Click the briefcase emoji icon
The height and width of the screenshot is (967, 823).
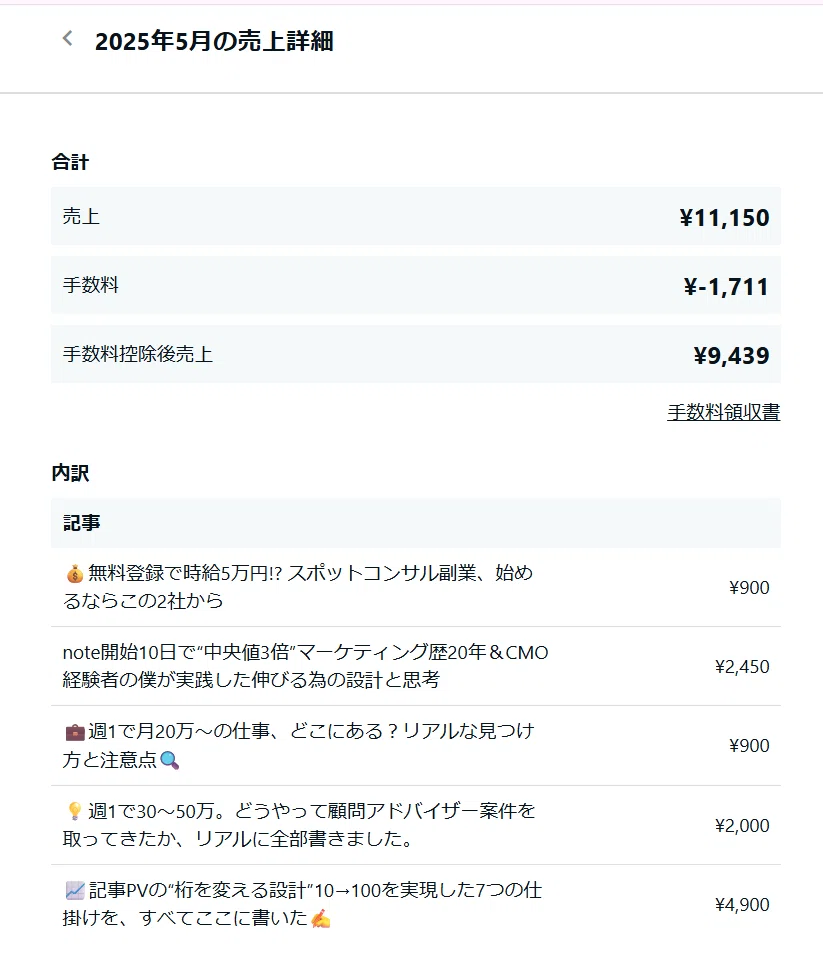click(x=75, y=732)
